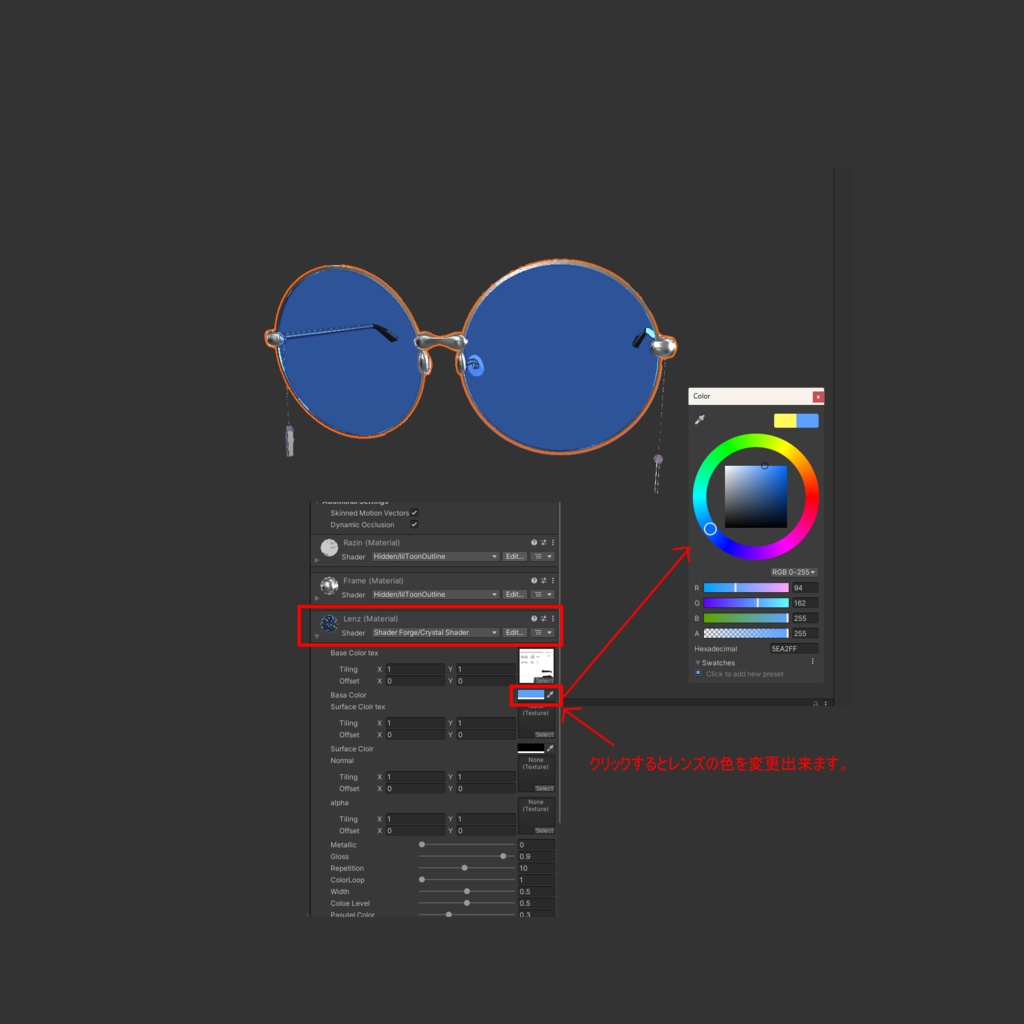Click the eyedropper next to Basa Color
The height and width of the screenshot is (1024, 1024).
pyautogui.click(x=550, y=695)
